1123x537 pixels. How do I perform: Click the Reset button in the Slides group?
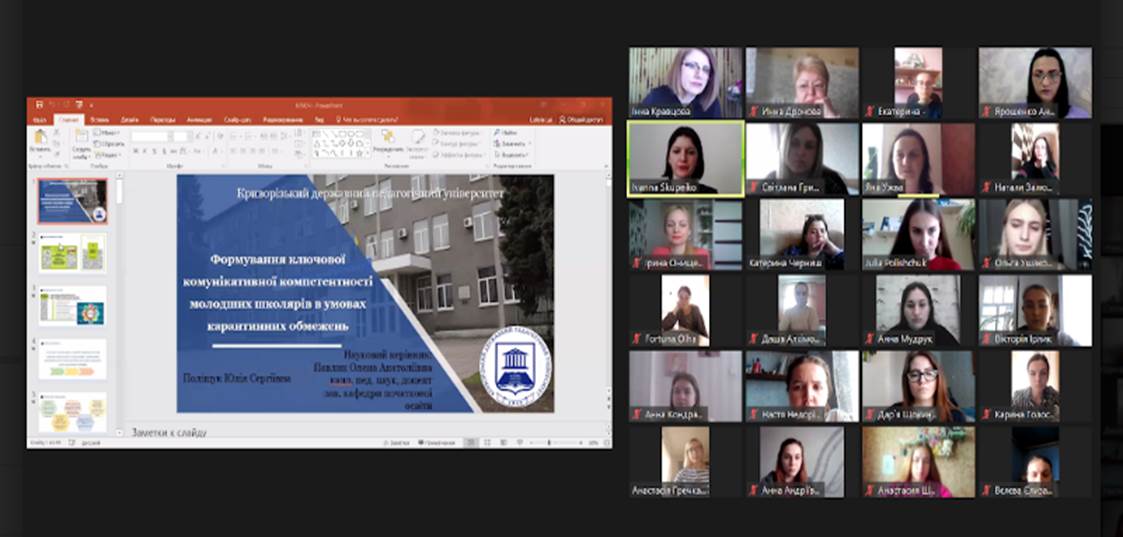click(108, 143)
